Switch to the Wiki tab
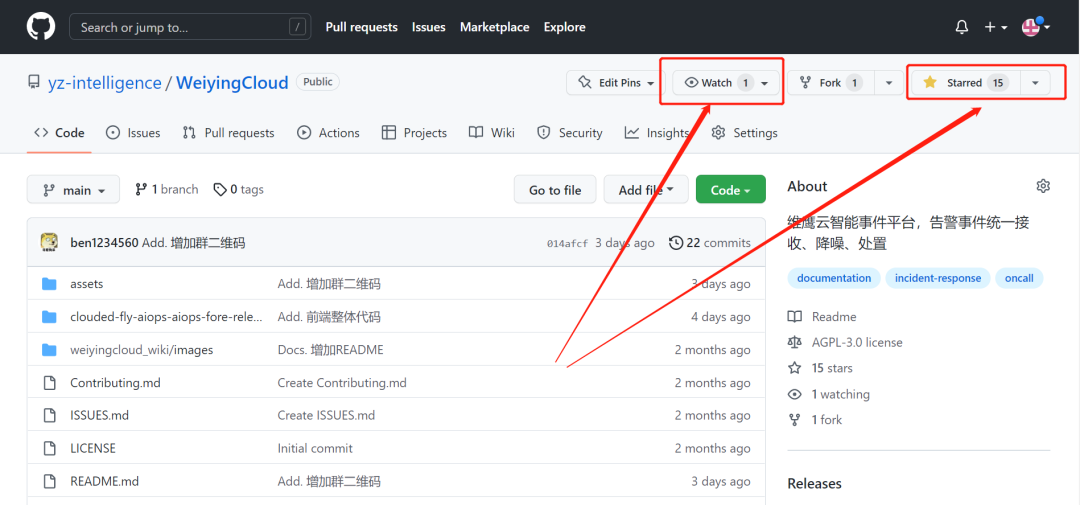Image resolution: width=1080 pixels, height=505 pixels. coord(491,133)
